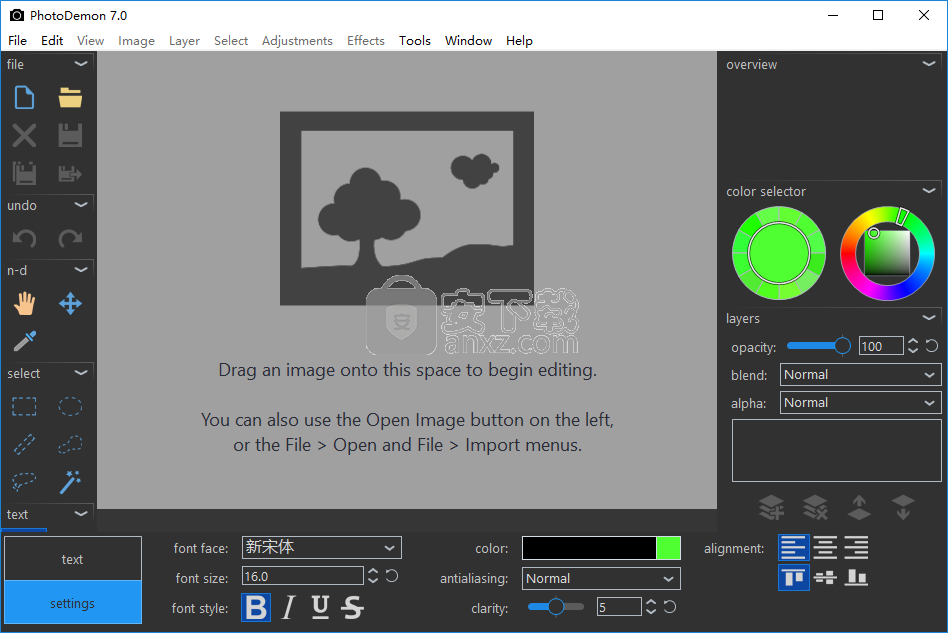Open an image with the folder icon
Image resolution: width=948 pixels, height=633 pixels.
click(70, 97)
